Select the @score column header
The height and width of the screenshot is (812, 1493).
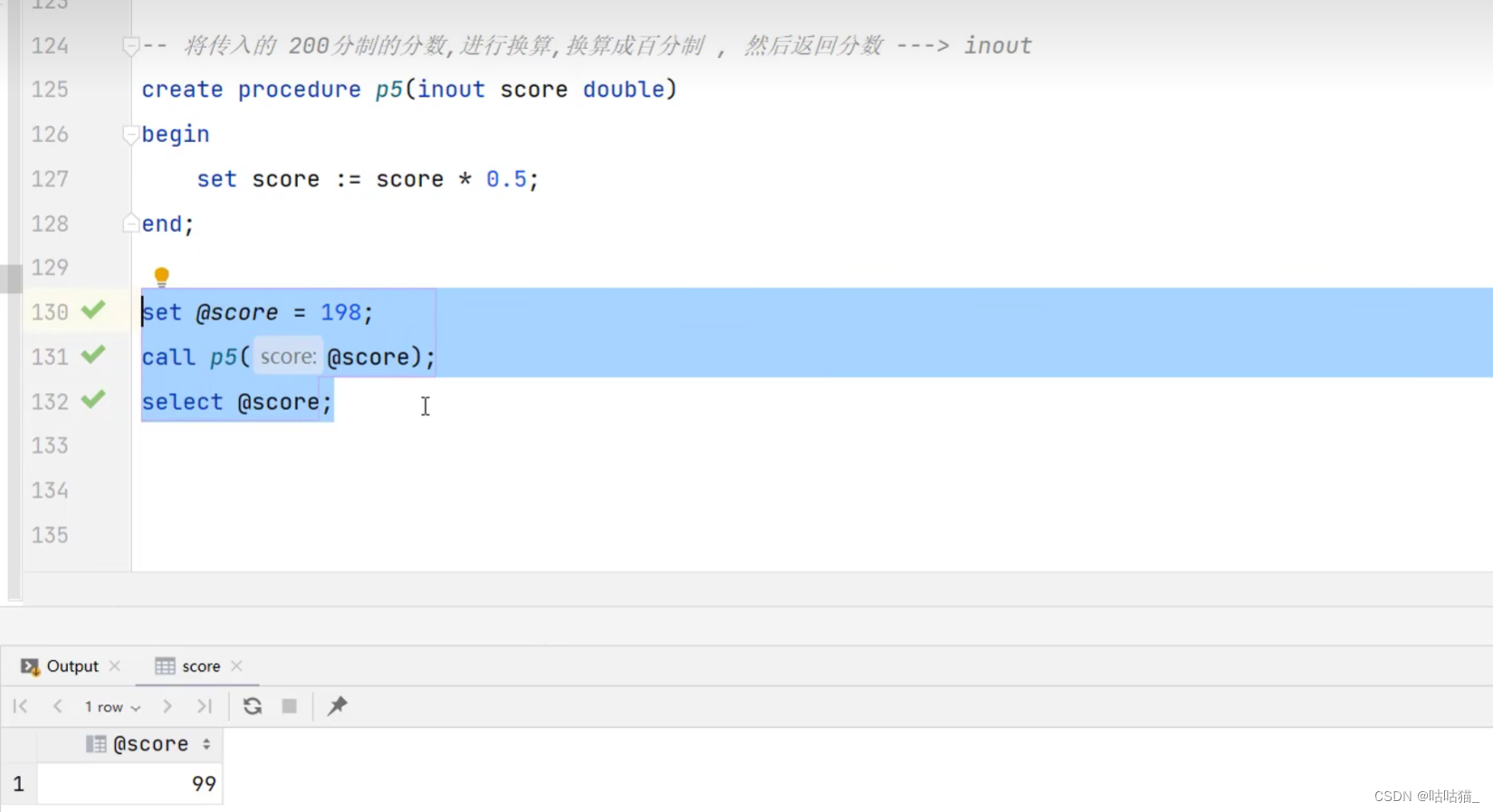click(x=129, y=744)
